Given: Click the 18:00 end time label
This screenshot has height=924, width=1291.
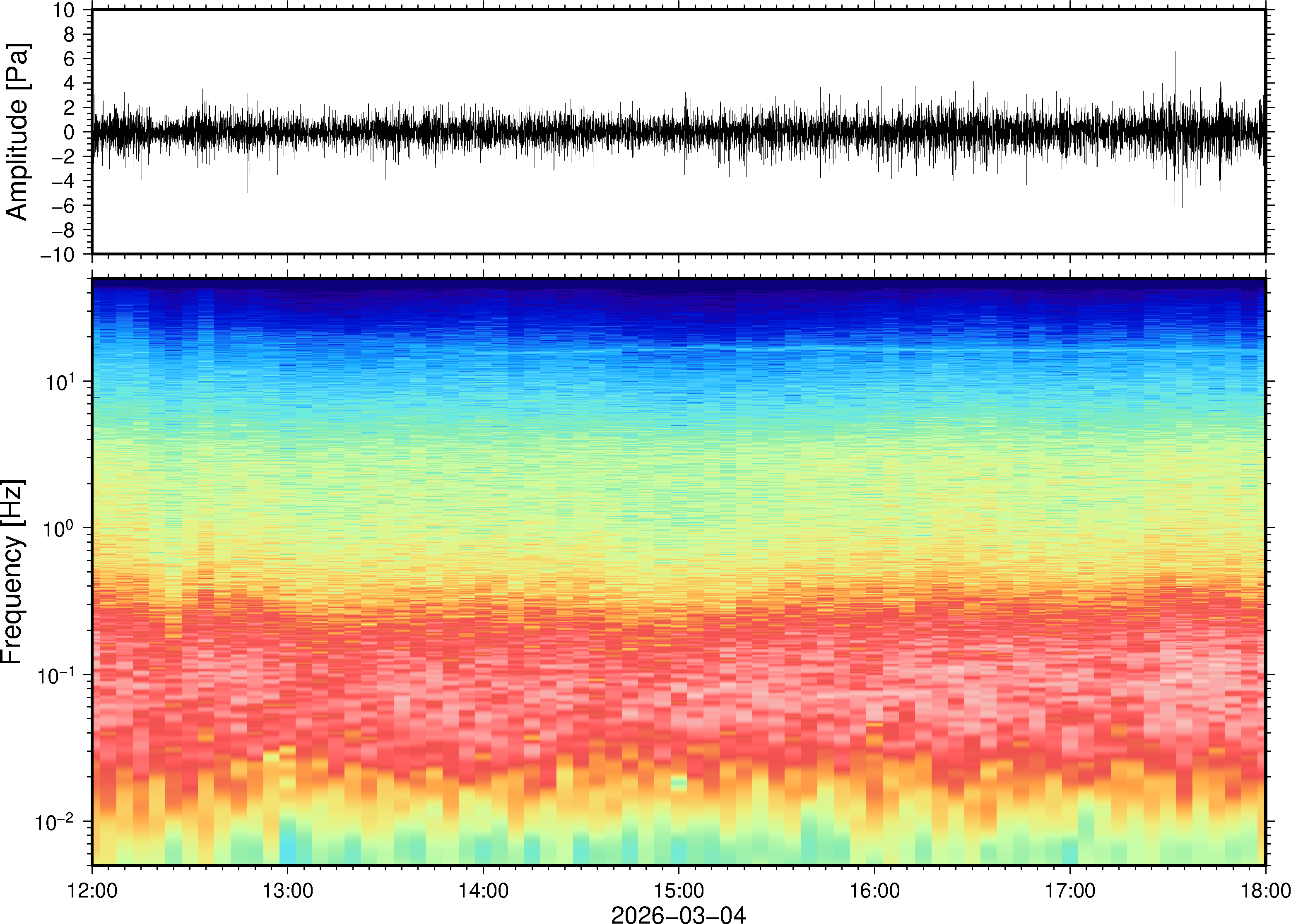Looking at the screenshot, I should click(x=1265, y=890).
